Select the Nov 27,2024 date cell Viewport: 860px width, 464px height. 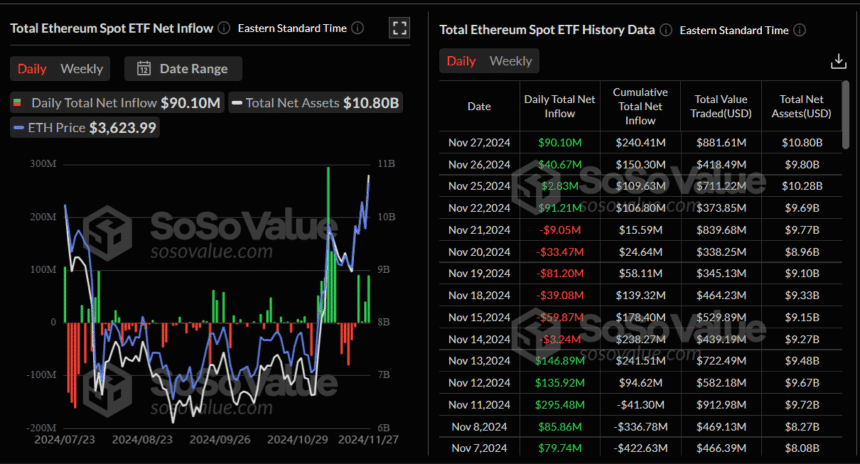pyautogui.click(x=479, y=143)
